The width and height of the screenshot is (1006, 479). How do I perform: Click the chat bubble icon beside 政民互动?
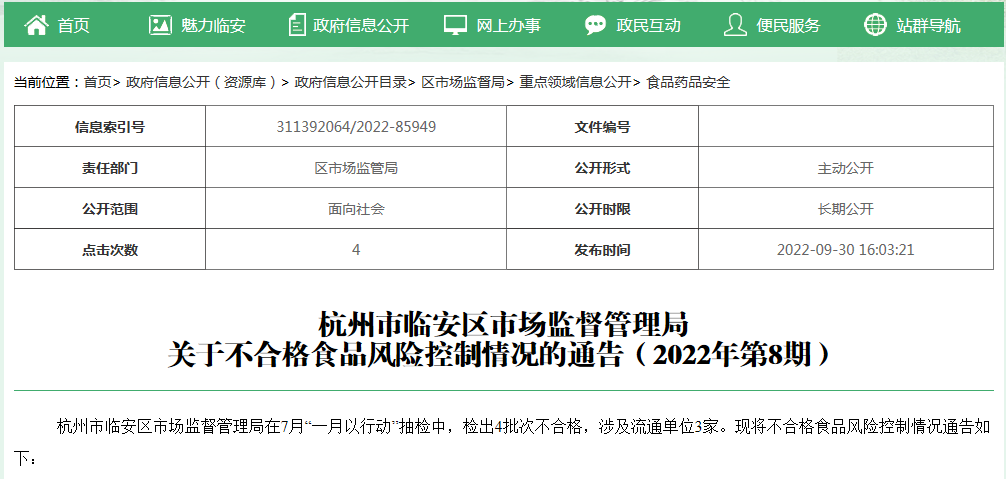click(595, 25)
